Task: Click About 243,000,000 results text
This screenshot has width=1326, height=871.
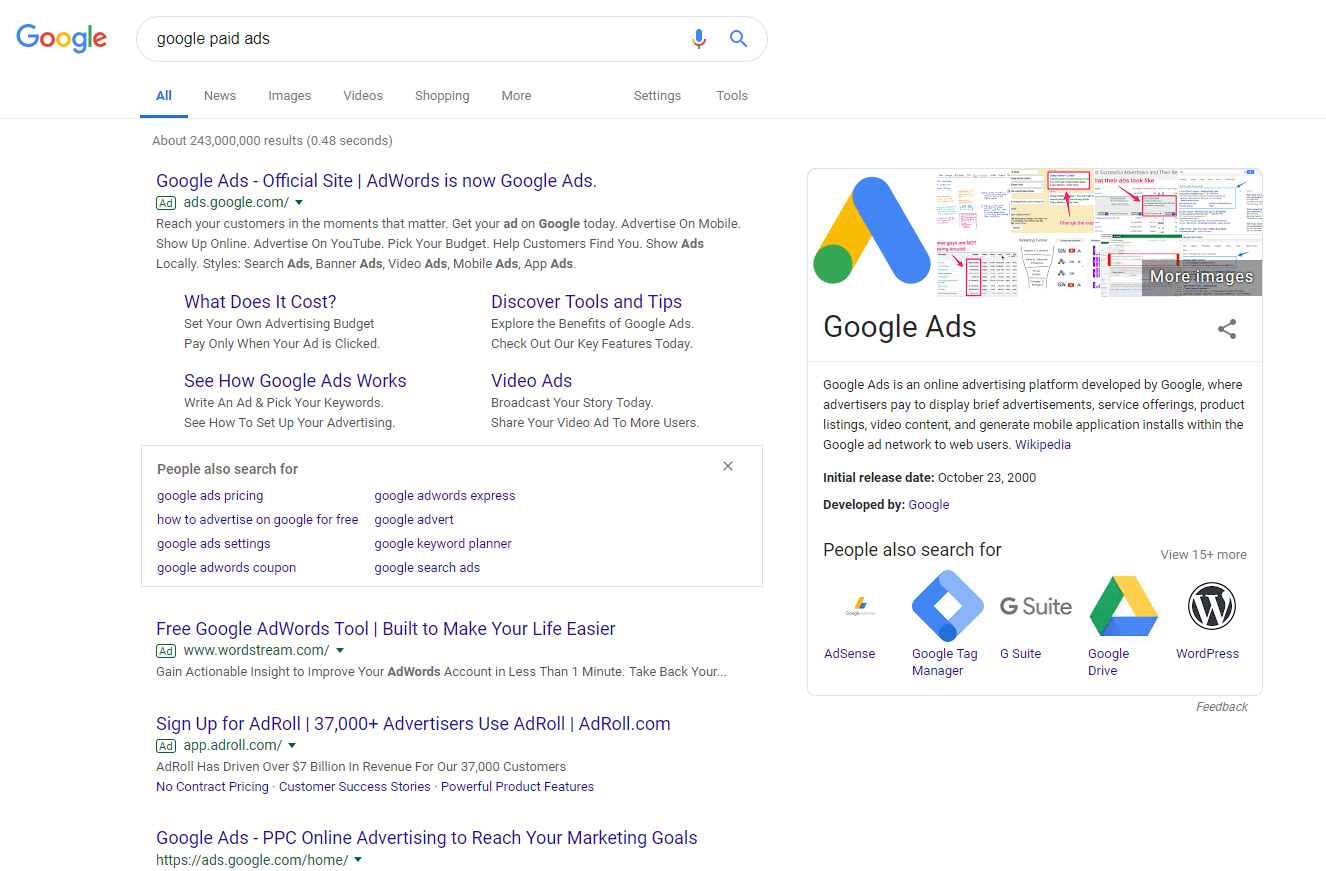Action: 272,141
